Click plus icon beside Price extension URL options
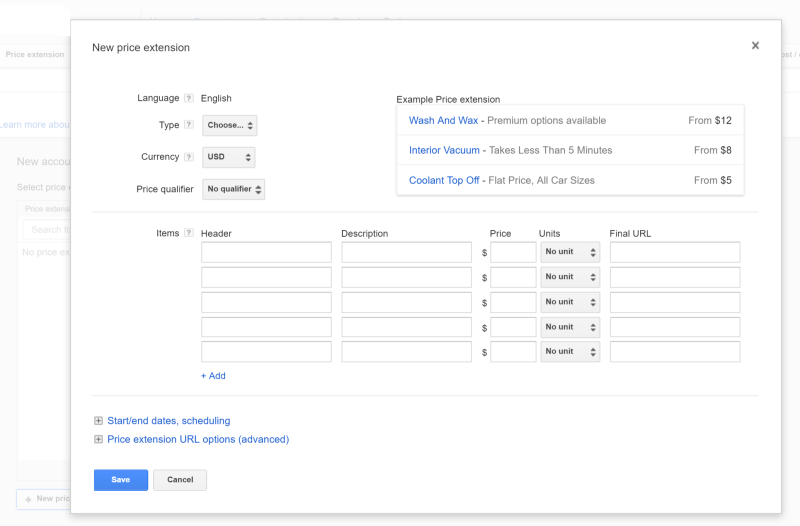800x526 pixels. [98, 439]
